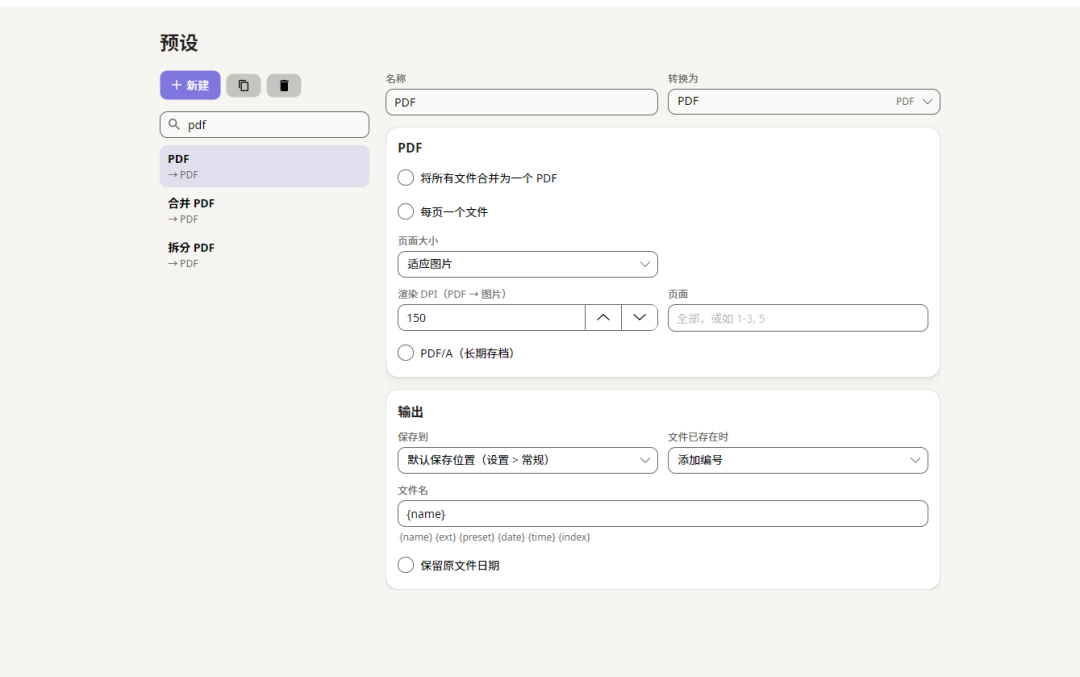Open the 保存到 location dropdown
This screenshot has height=677, width=1080.
click(x=528, y=461)
